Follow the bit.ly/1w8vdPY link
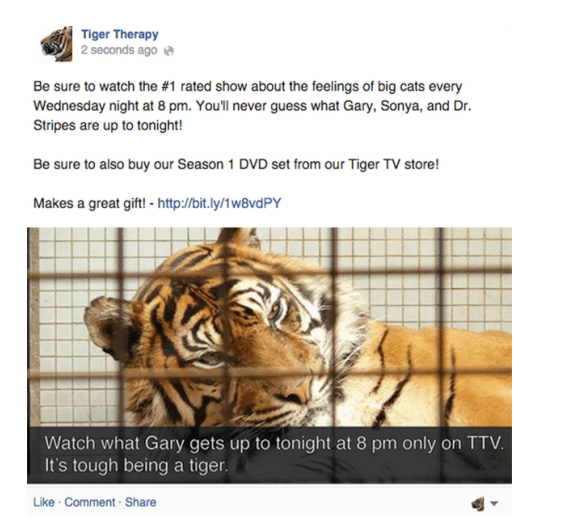The width and height of the screenshot is (578, 527). [x=219, y=203]
